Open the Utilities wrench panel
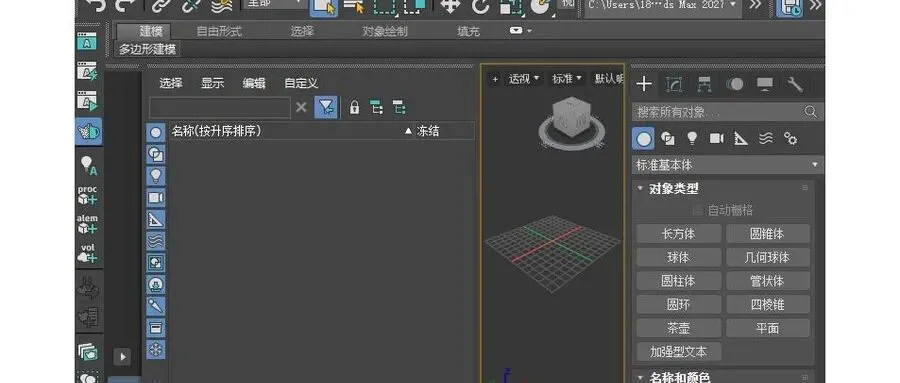Viewport: 900px width, 383px height. point(795,84)
